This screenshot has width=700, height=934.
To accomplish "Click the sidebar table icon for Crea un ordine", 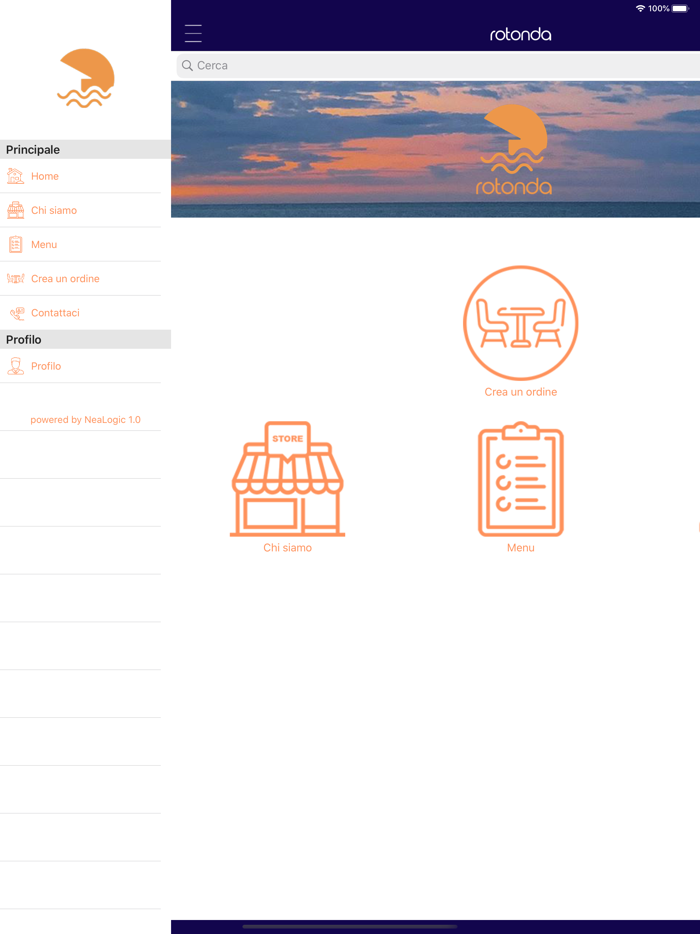I will tap(15, 278).
